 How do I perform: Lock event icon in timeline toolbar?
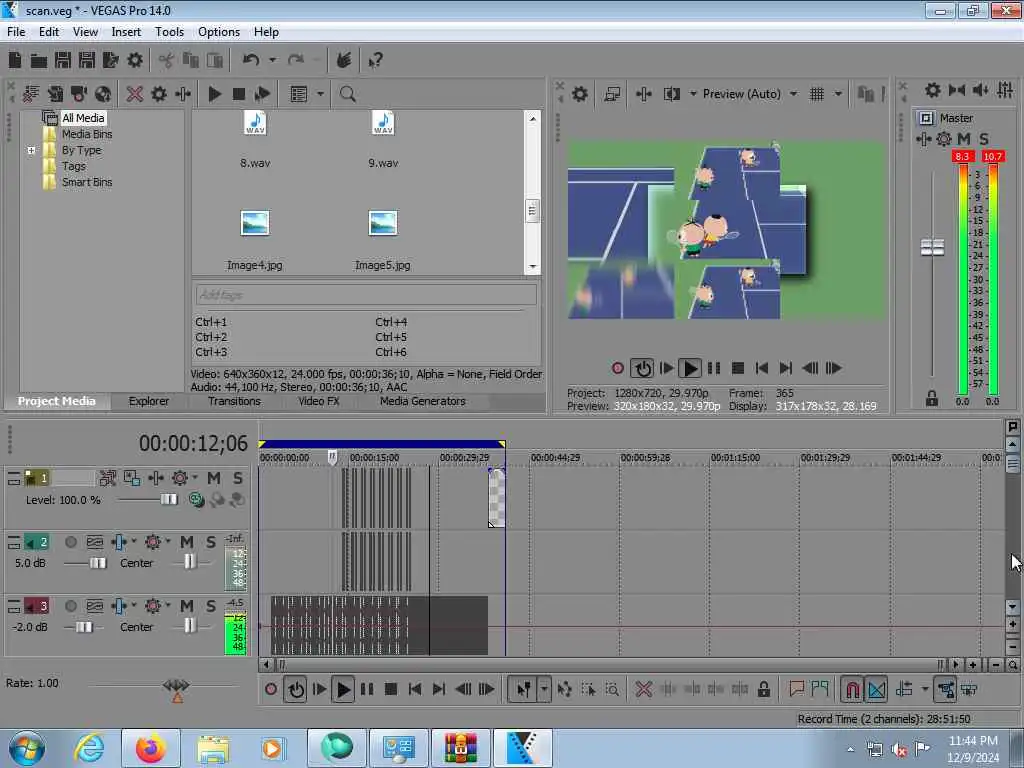tap(763, 689)
